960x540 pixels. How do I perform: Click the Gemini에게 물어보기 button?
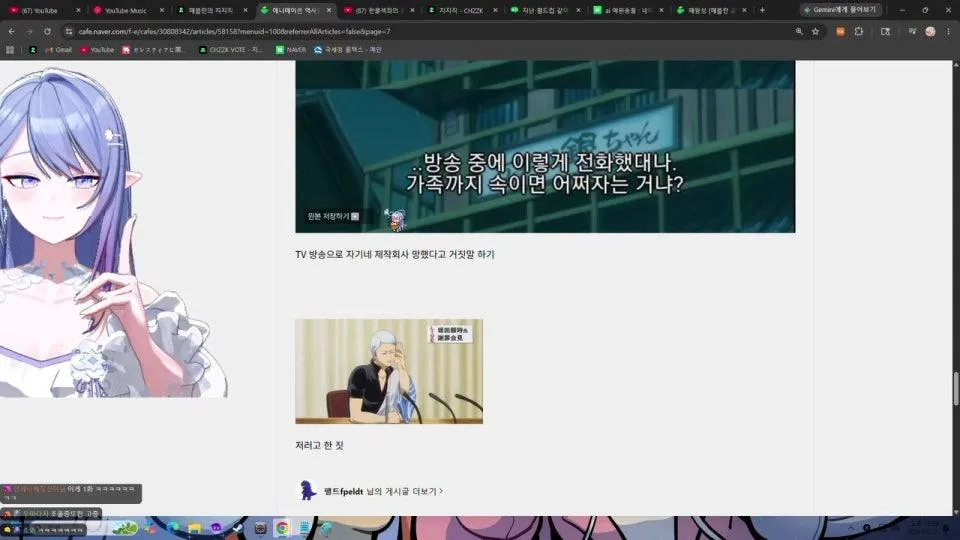[x=840, y=10]
